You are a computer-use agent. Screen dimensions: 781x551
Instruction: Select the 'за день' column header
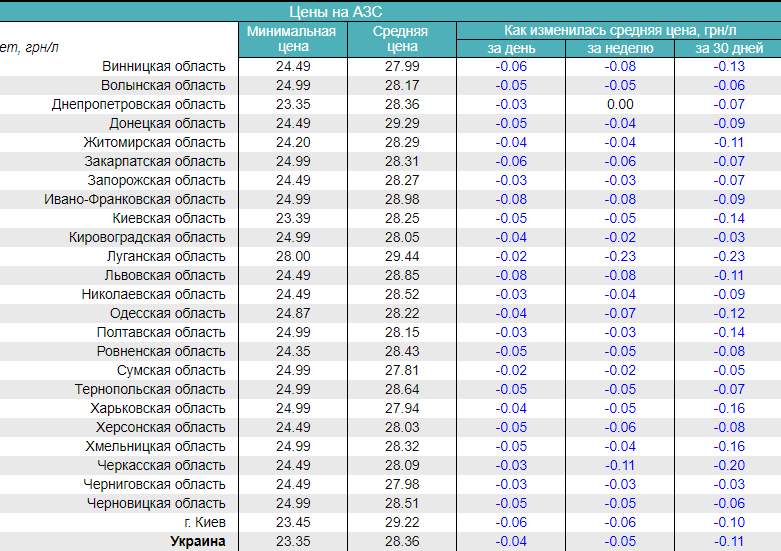(x=511, y=48)
